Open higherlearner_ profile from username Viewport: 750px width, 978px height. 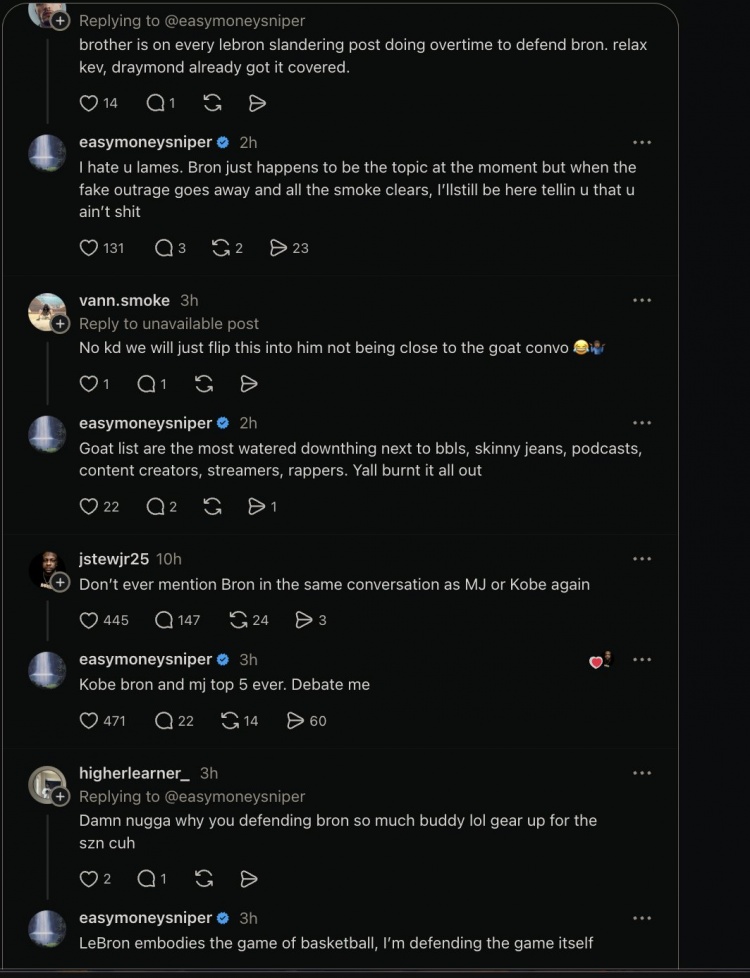134,773
